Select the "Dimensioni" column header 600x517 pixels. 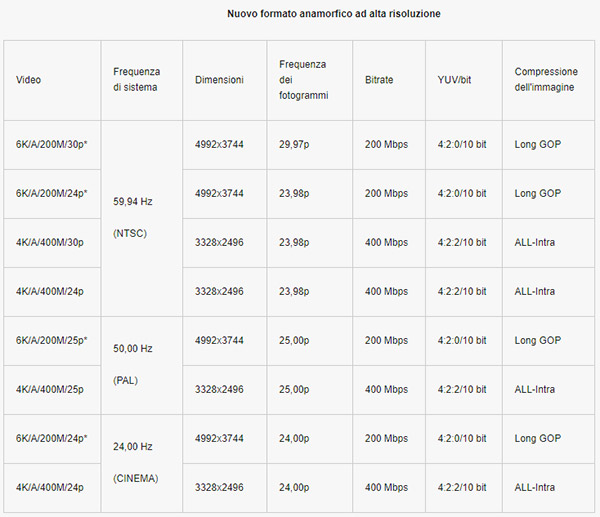click(219, 80)
